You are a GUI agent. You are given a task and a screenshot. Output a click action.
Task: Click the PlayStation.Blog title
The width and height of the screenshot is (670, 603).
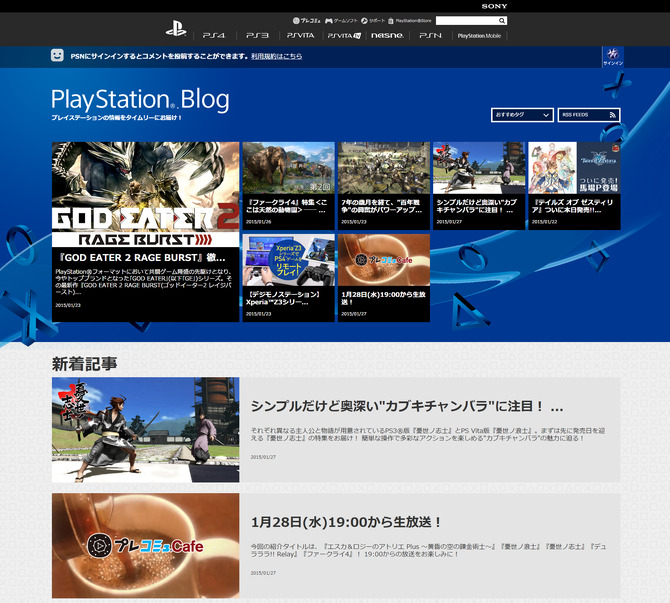(140, 100)
